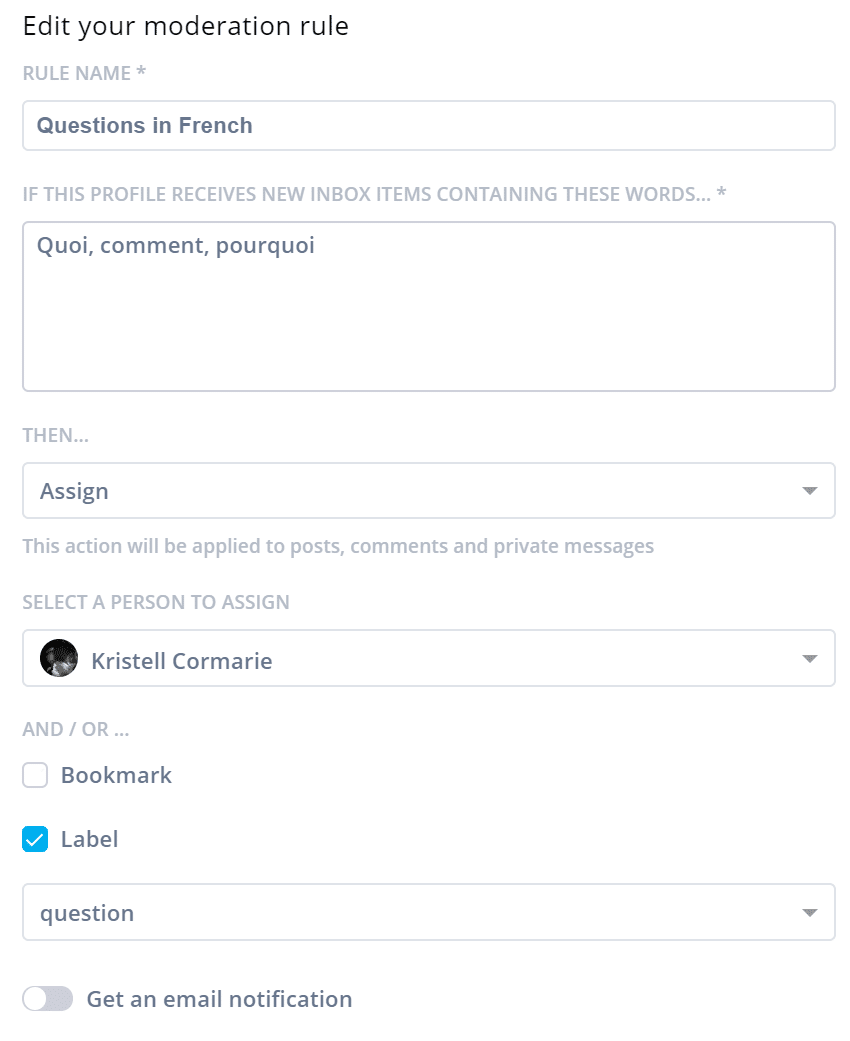Viewport: 850px width, 1041px height.
Task: Click the Edit your moderation rule heading
Action: click(x=185, y=27)
